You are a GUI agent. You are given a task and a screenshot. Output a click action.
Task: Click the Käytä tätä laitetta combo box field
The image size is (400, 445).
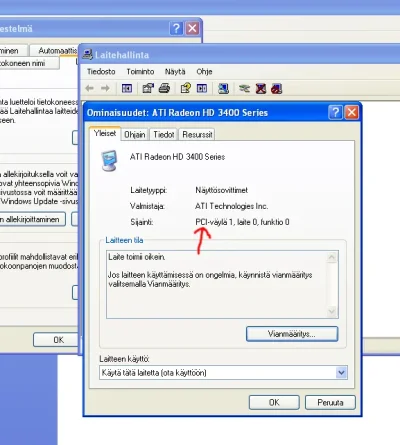(223, 373)
